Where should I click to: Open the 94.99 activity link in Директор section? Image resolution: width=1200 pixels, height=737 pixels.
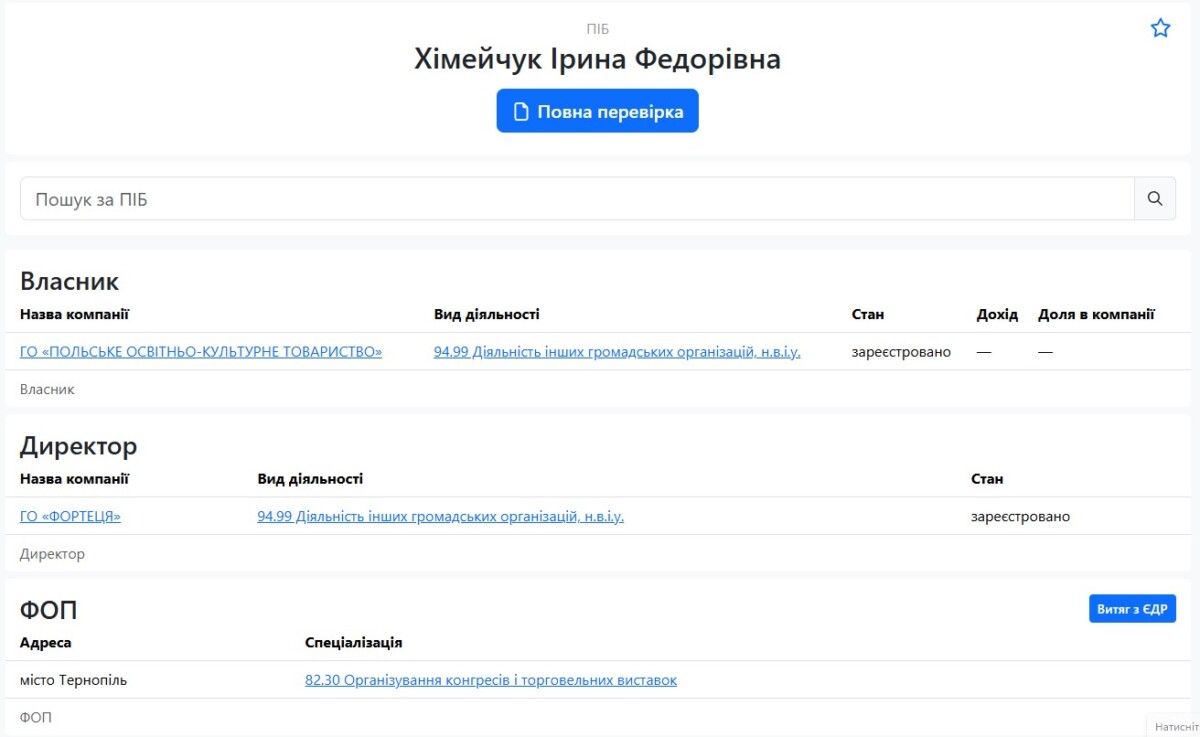click(440, 517)
